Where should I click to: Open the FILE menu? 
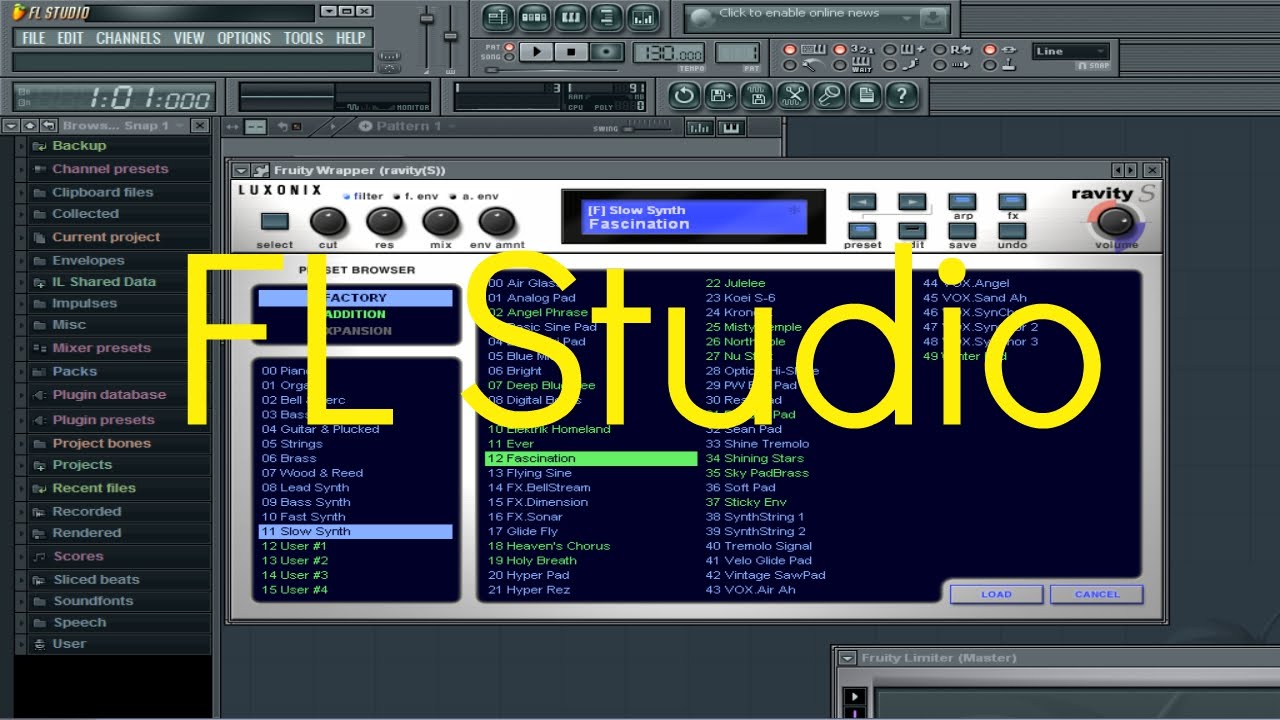click(34, 38)
